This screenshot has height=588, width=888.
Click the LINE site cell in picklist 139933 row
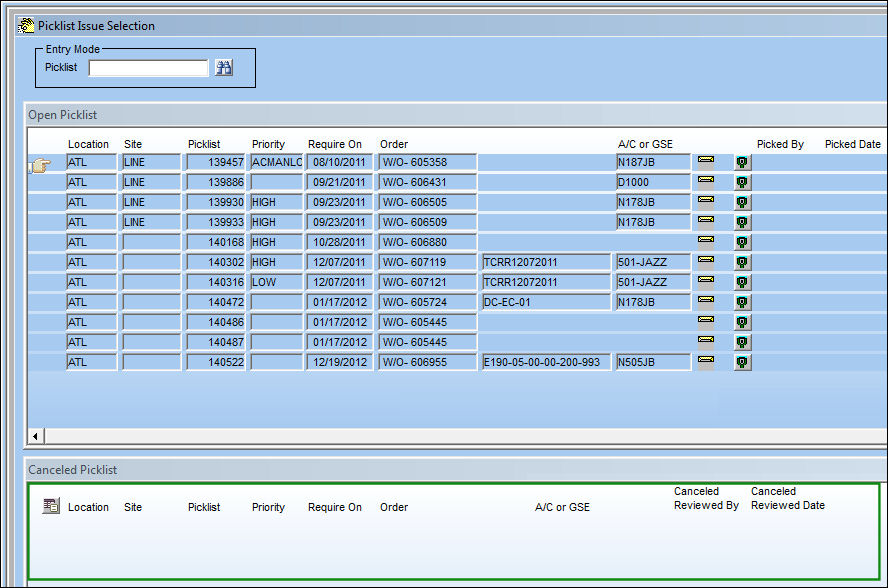(151, 222)
